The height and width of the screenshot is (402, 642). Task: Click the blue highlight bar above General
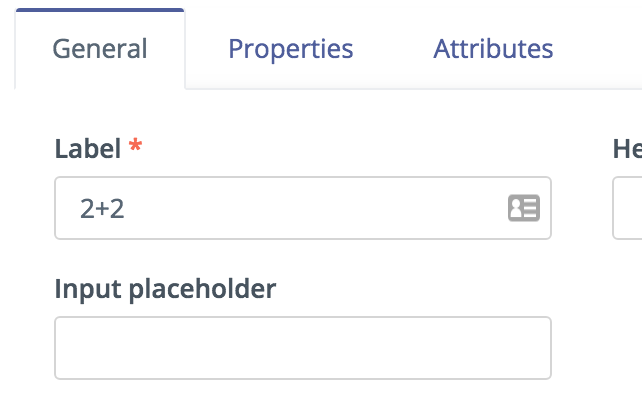pyautogui.click(x=100, y=10)
